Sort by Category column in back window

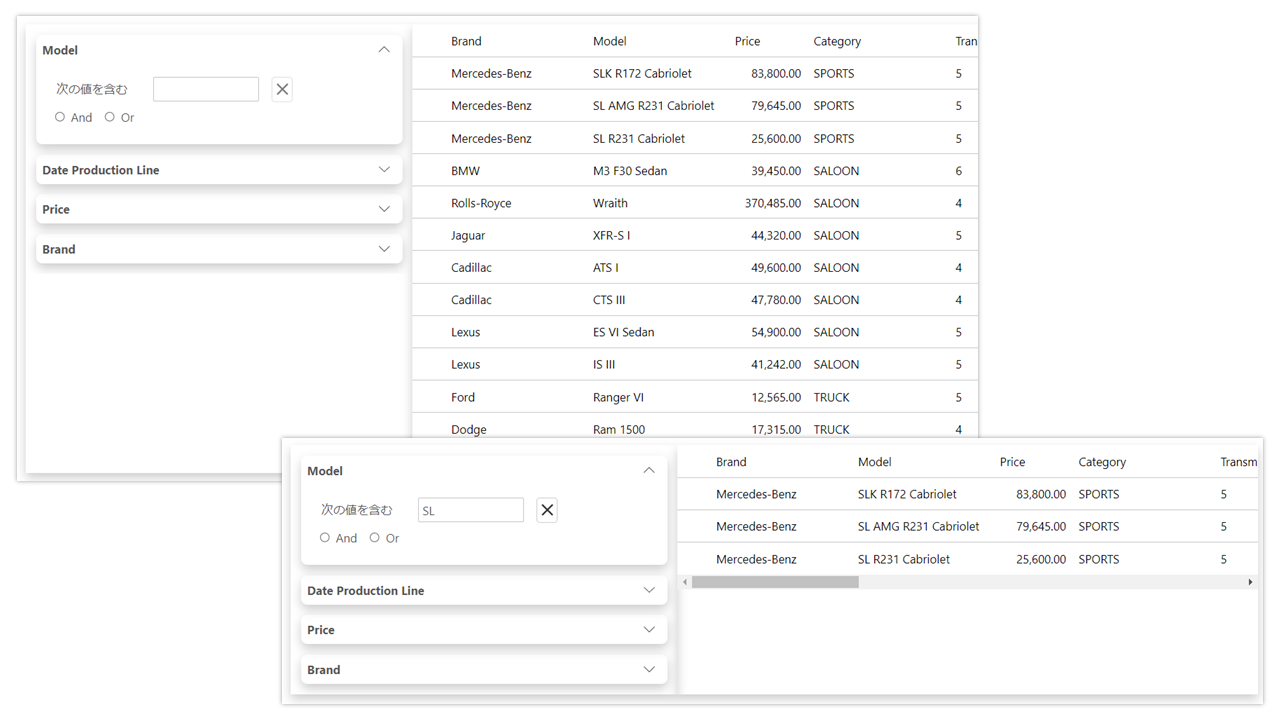[837, 41]
